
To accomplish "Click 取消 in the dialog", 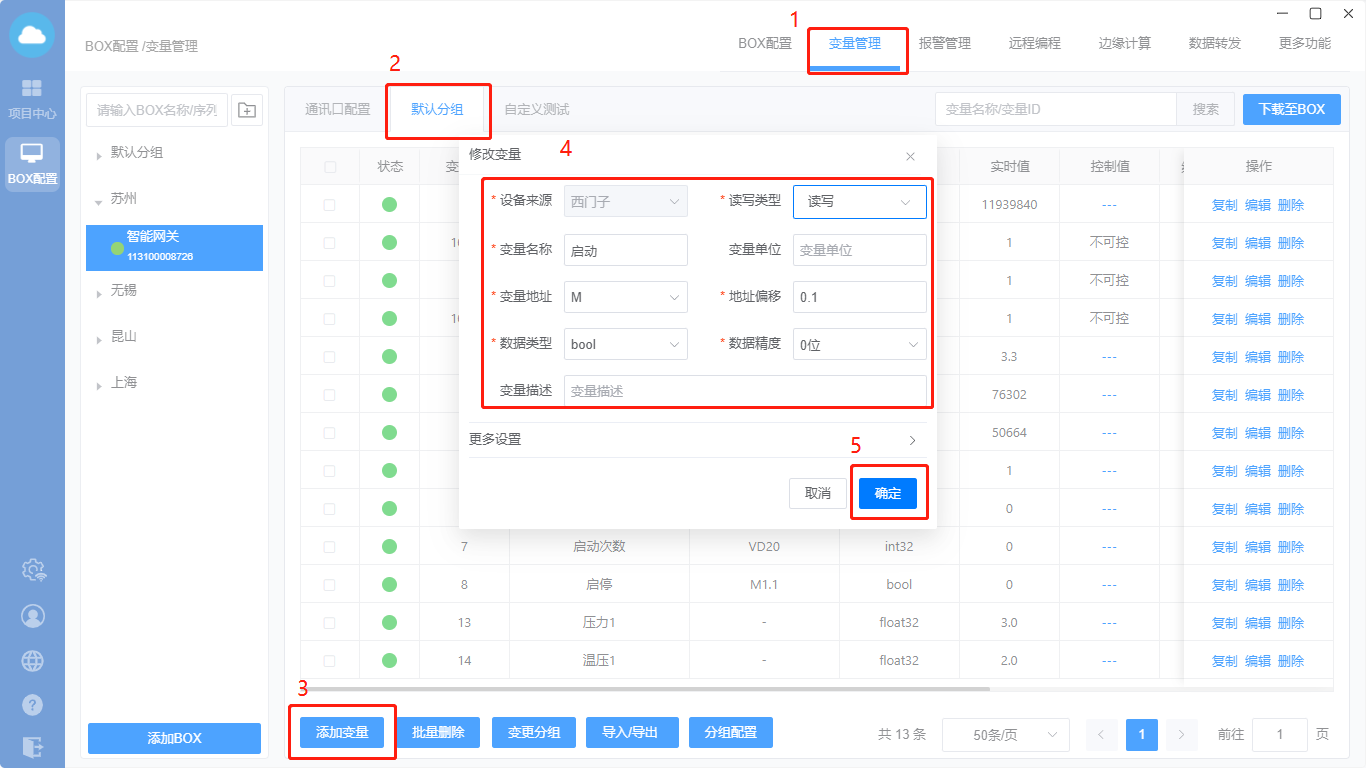I will pyautogui.click(x=818, y=493).
